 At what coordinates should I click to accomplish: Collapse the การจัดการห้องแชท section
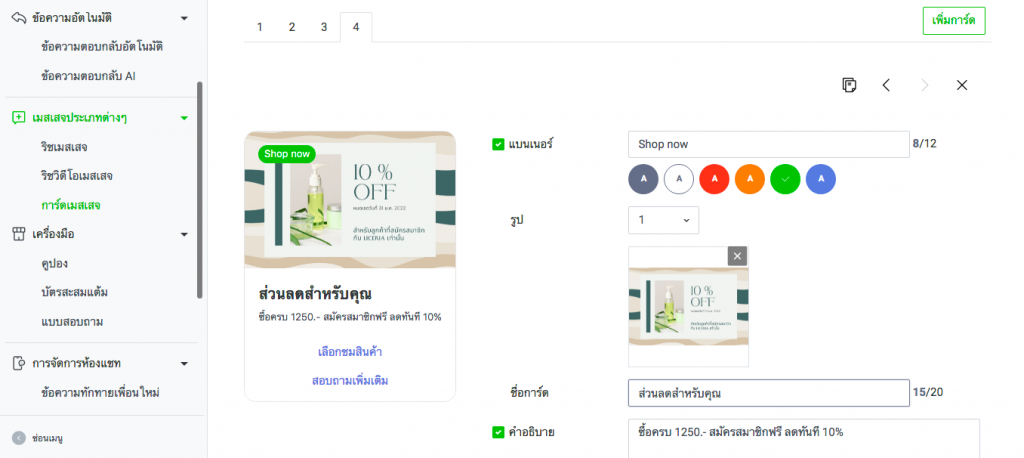click(184, 363)
